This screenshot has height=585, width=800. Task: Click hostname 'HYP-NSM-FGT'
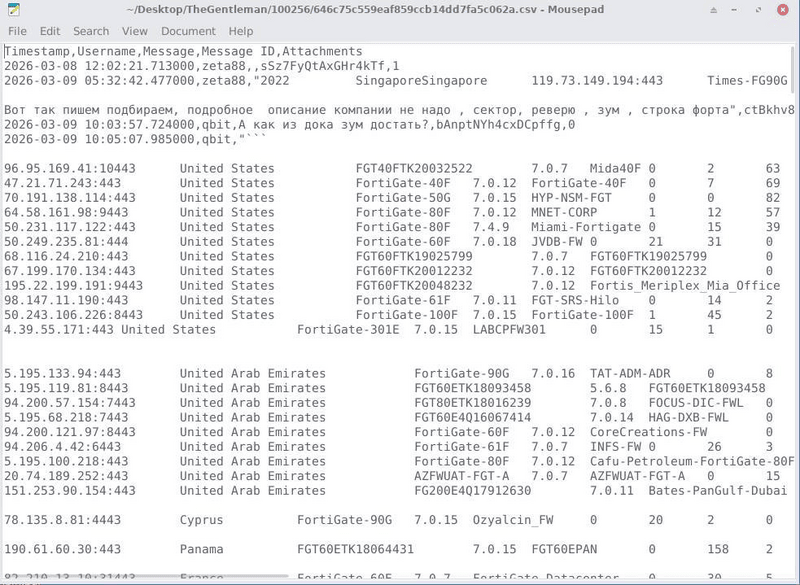click(x=571, y=198)
